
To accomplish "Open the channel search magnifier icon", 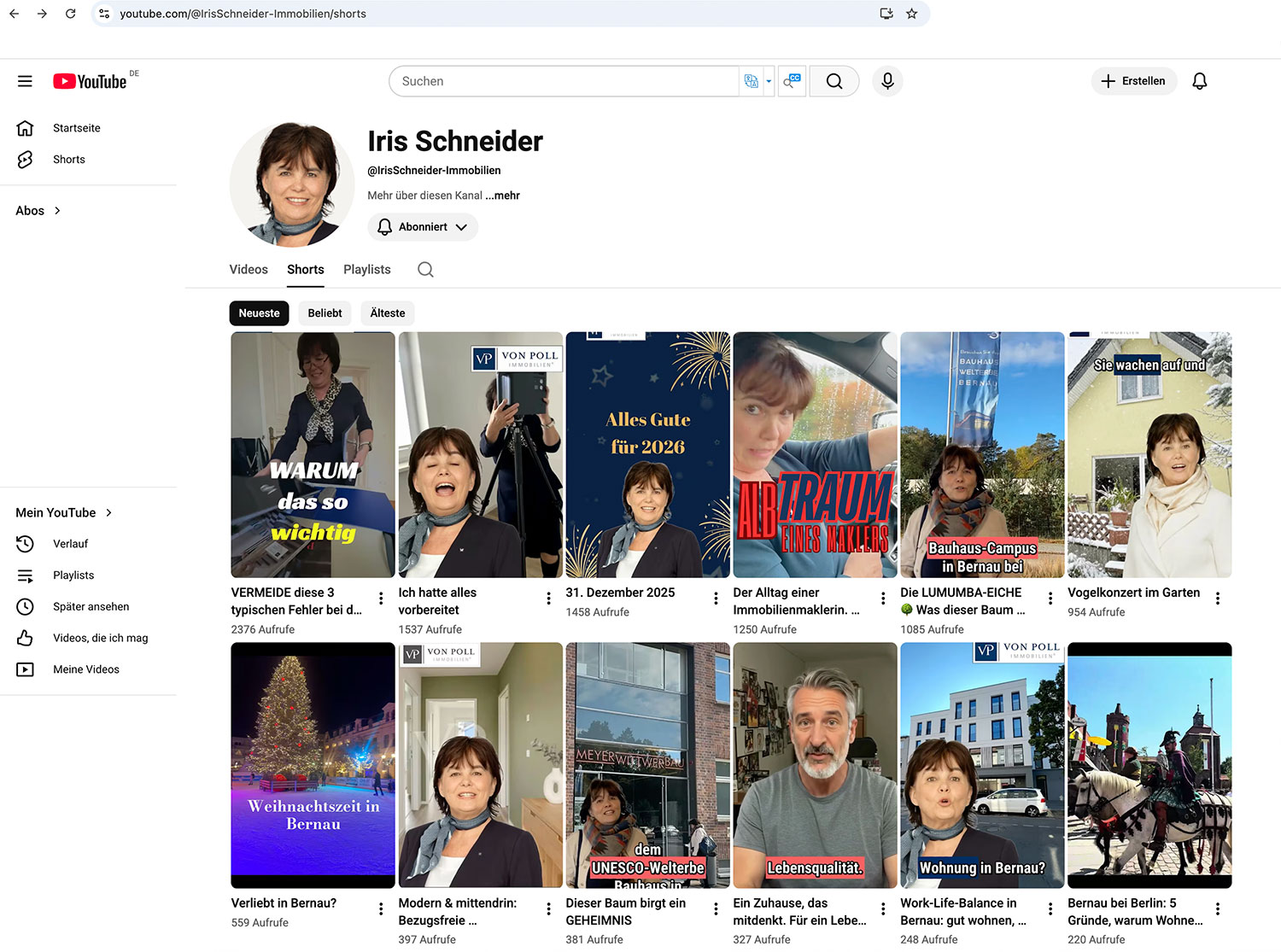I will click(x=425, y=269).
